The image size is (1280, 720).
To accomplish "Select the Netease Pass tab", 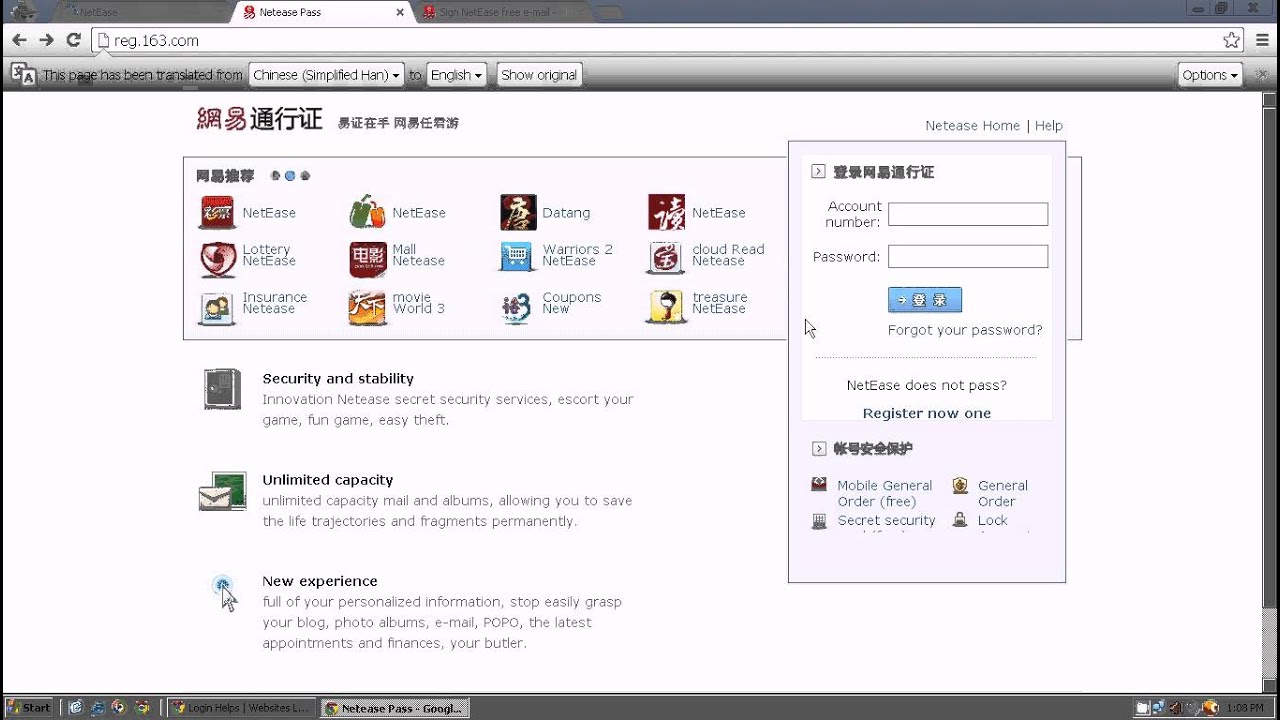I will pos(320,12).
